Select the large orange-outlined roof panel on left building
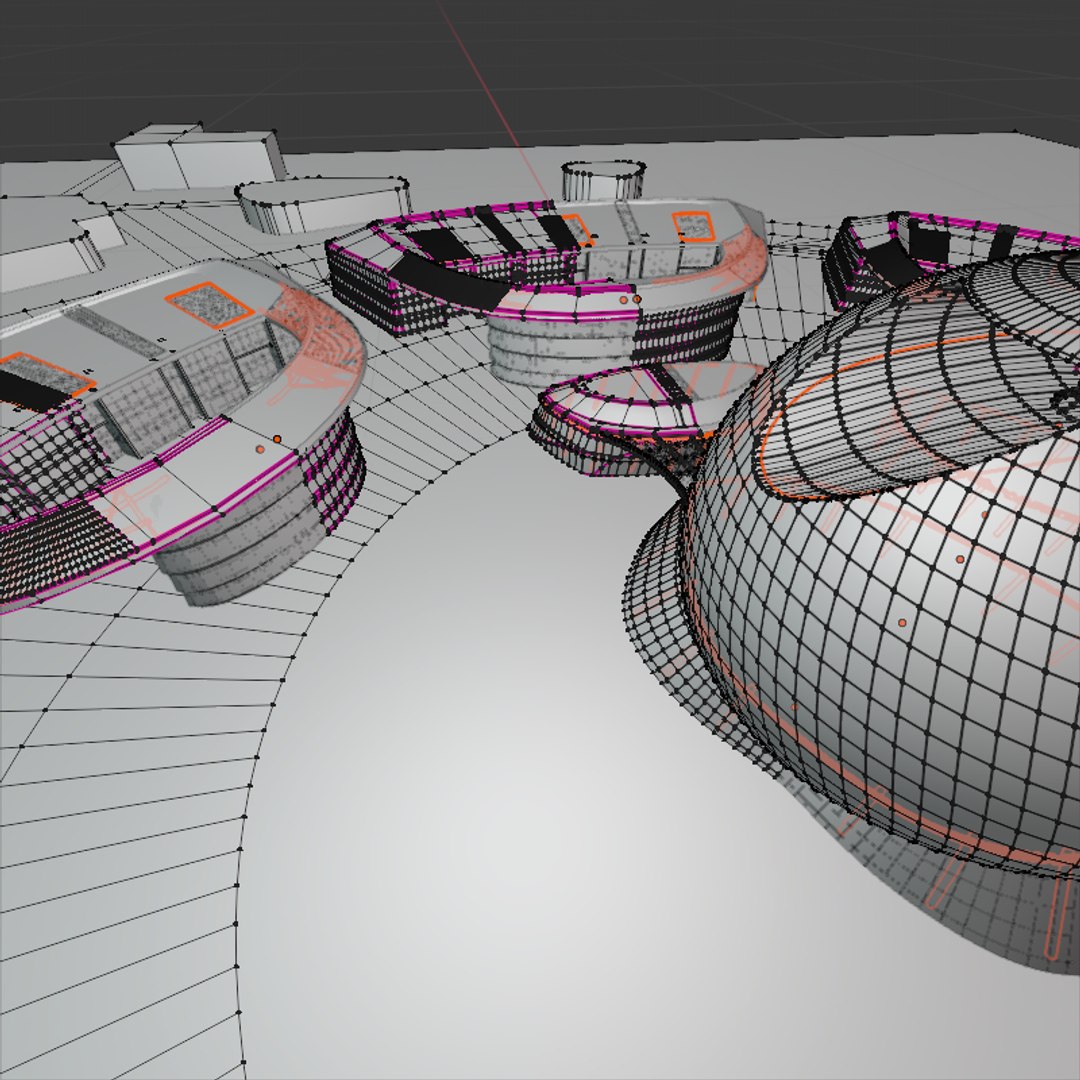This screenshot has width=1080, height=1080. tap(209, 305)
